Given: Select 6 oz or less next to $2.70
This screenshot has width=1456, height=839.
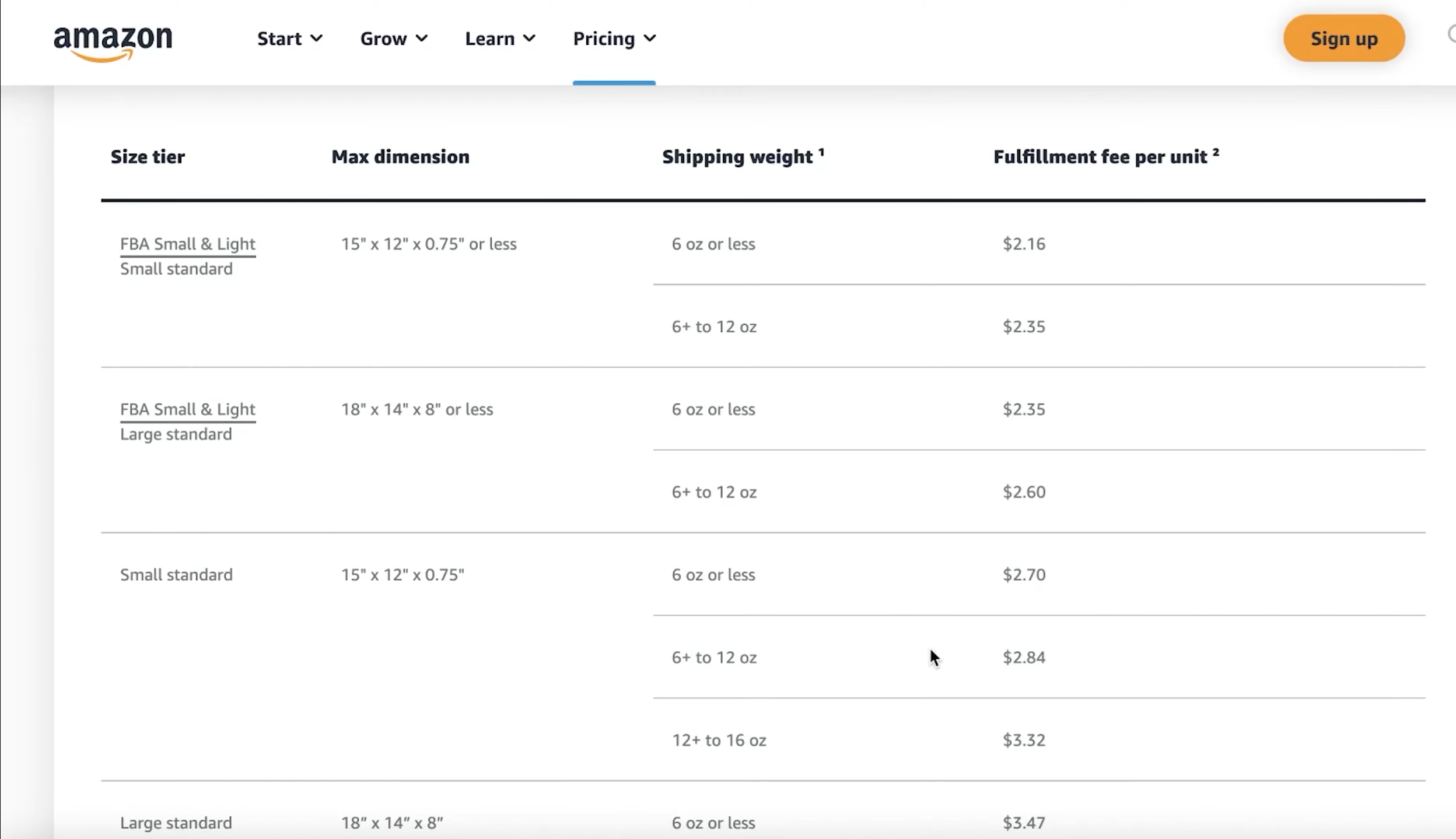Looking at the screenshot, I should (x=713, y=575).
